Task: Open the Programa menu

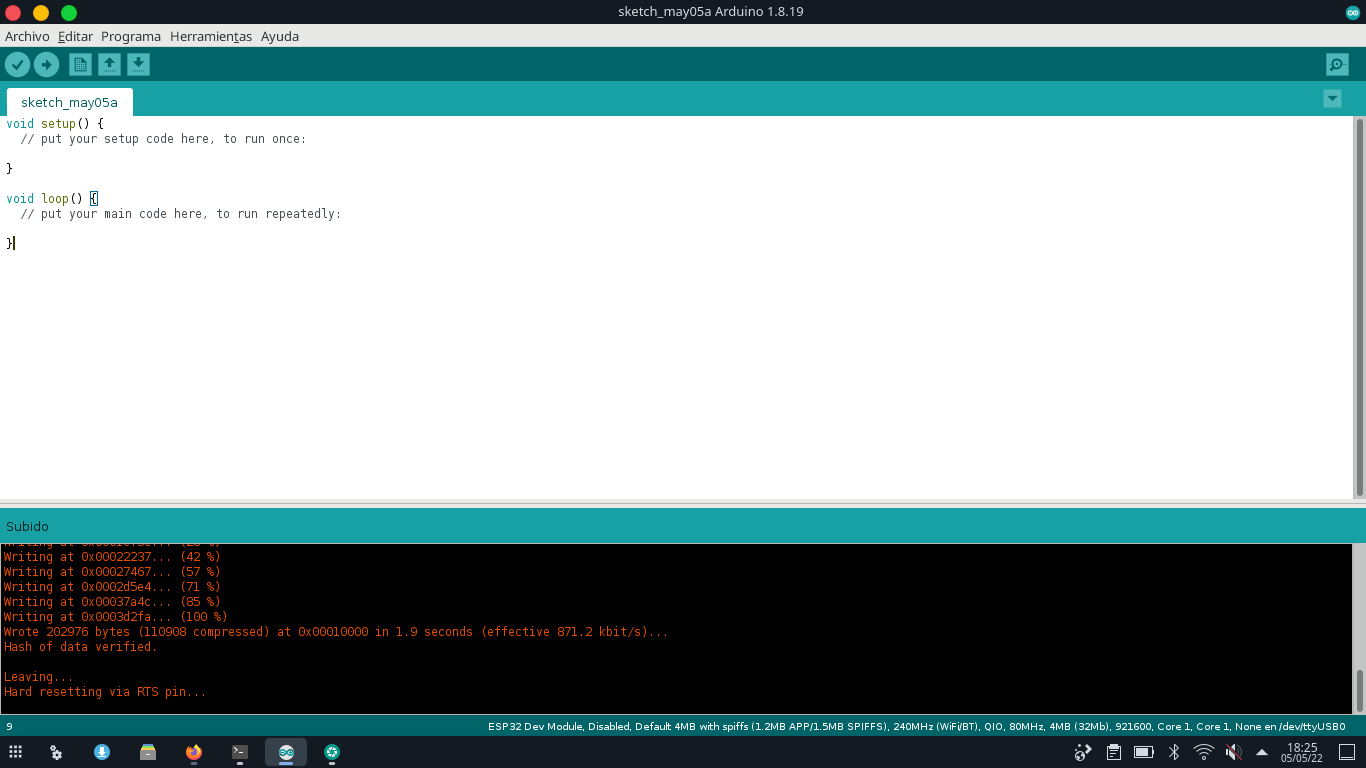Action: click(x=131, y=36)
